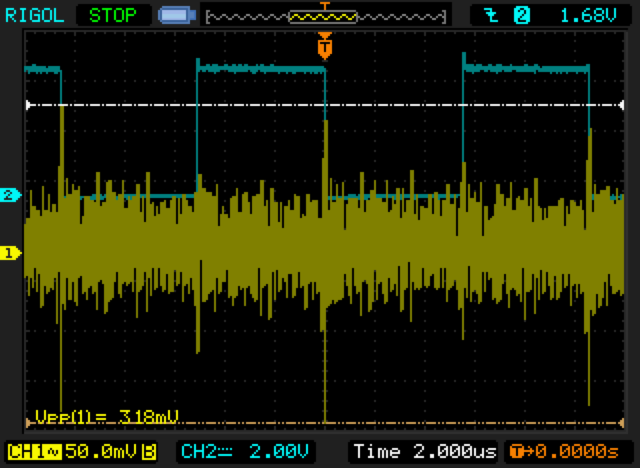Click the CH1 channel label
This screenshot has width=640, height=468.
(x=27, y=452)
